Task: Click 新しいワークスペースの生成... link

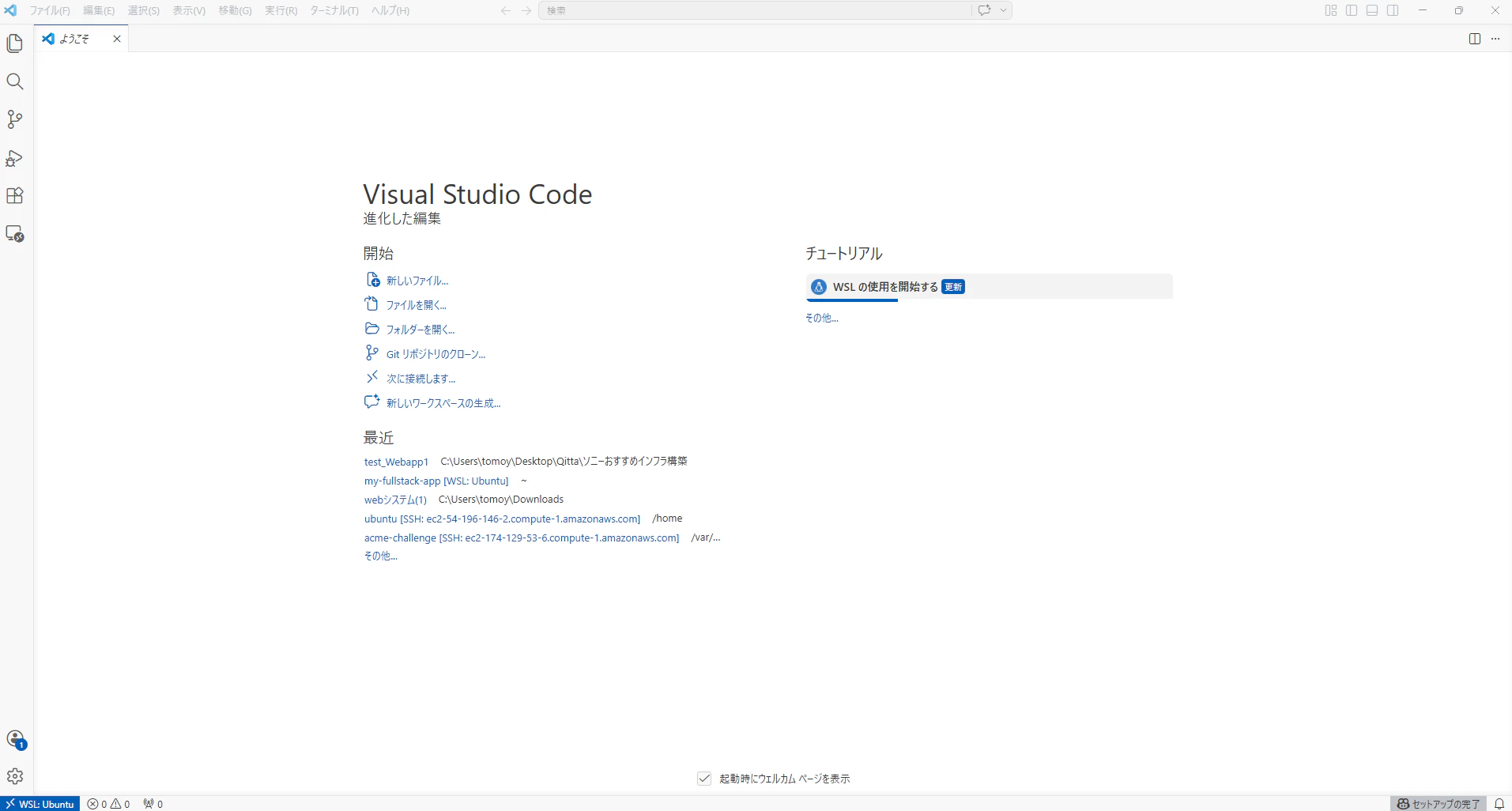Action: (443, 403)
